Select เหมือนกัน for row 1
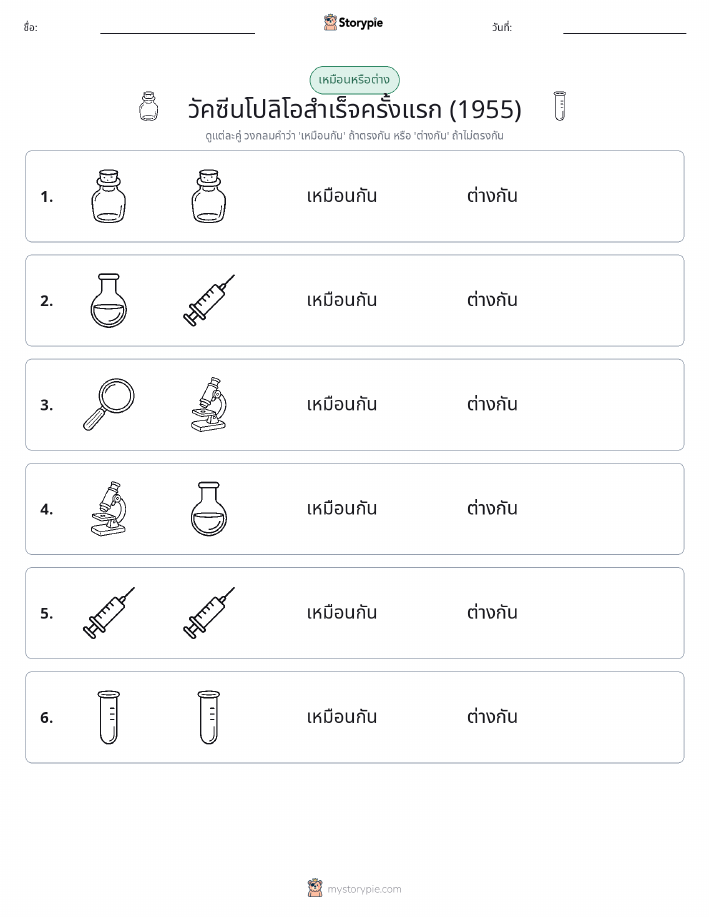The height and width of the screenshot is (917, 709). click(x=342, y=196)
